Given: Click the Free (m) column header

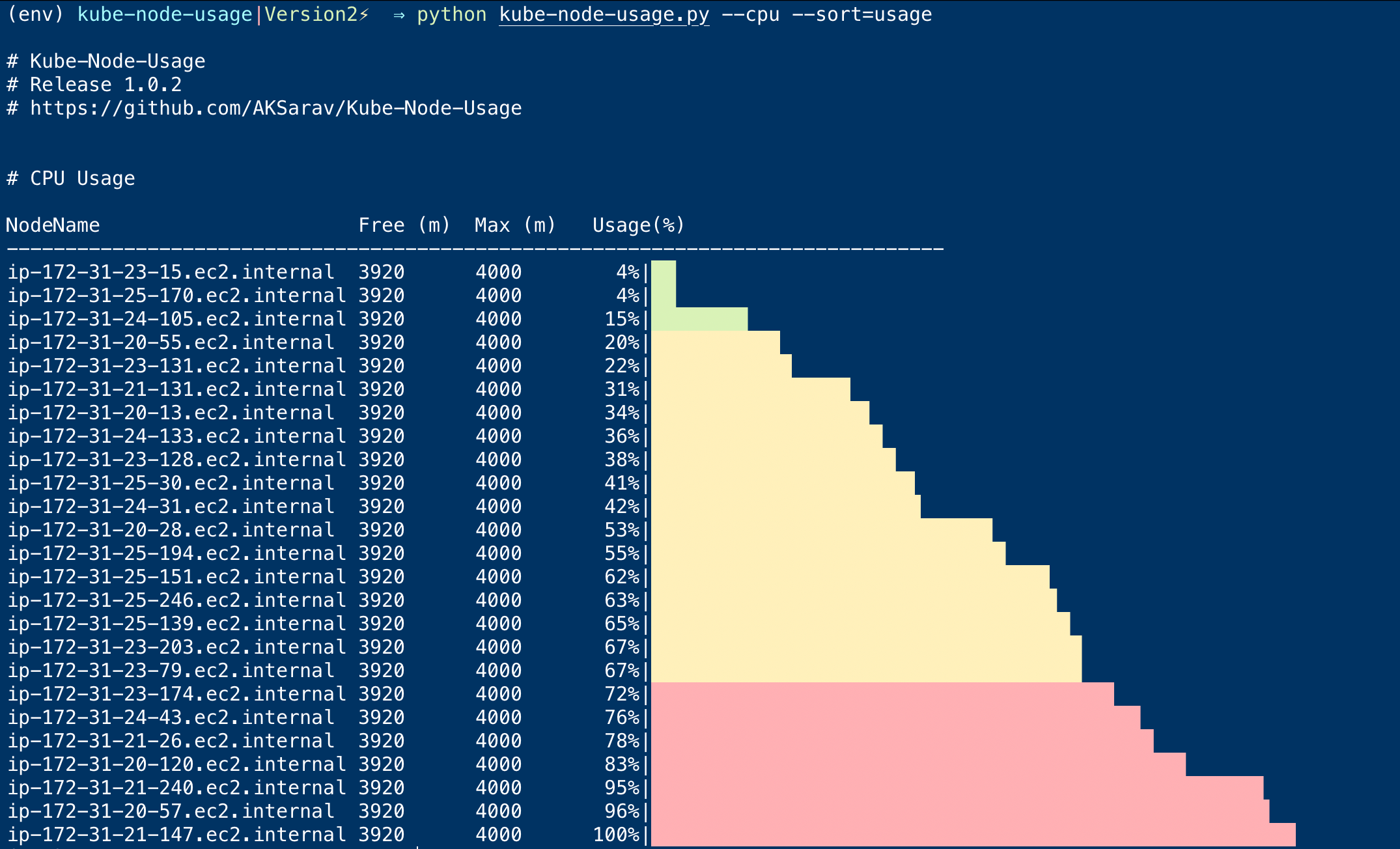Looking at the screenshot, I should point(404,225).
